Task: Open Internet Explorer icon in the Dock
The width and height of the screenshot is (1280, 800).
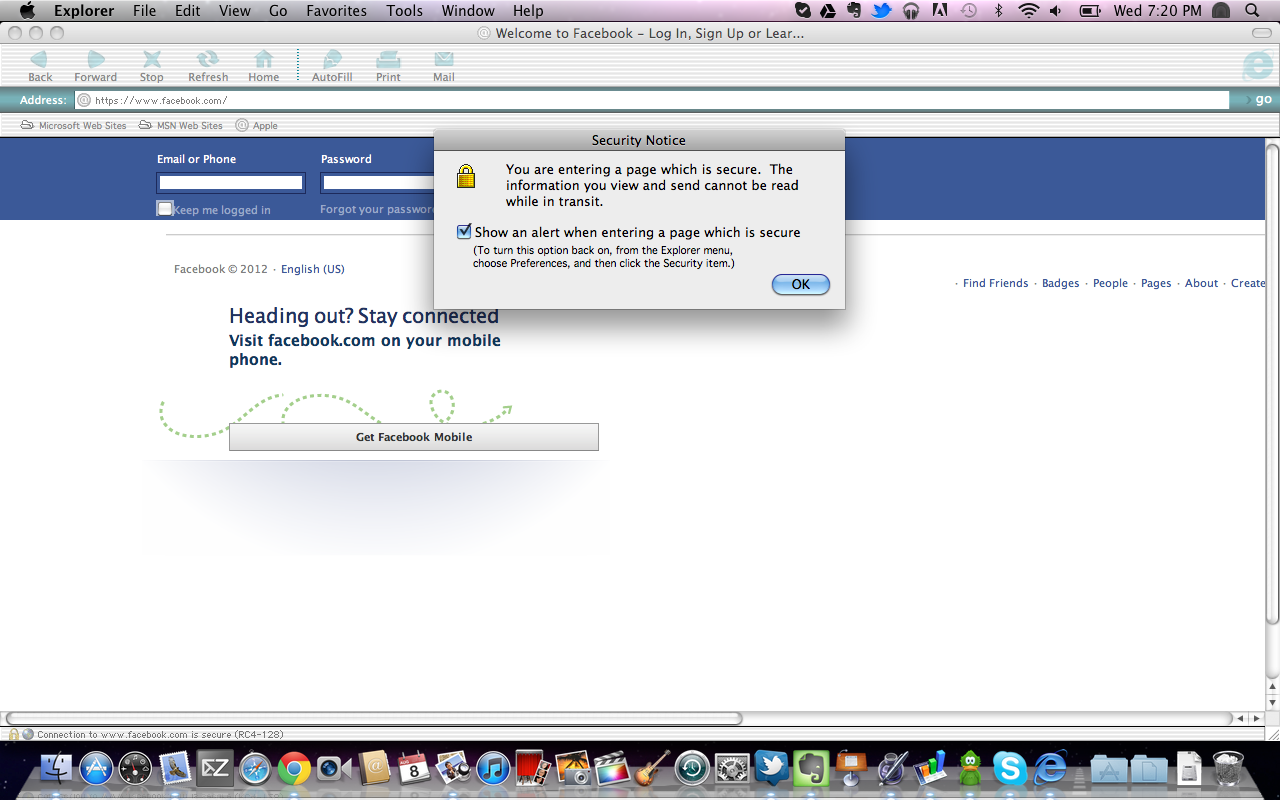Action: pyautogui.click(x=1050, y=768)
